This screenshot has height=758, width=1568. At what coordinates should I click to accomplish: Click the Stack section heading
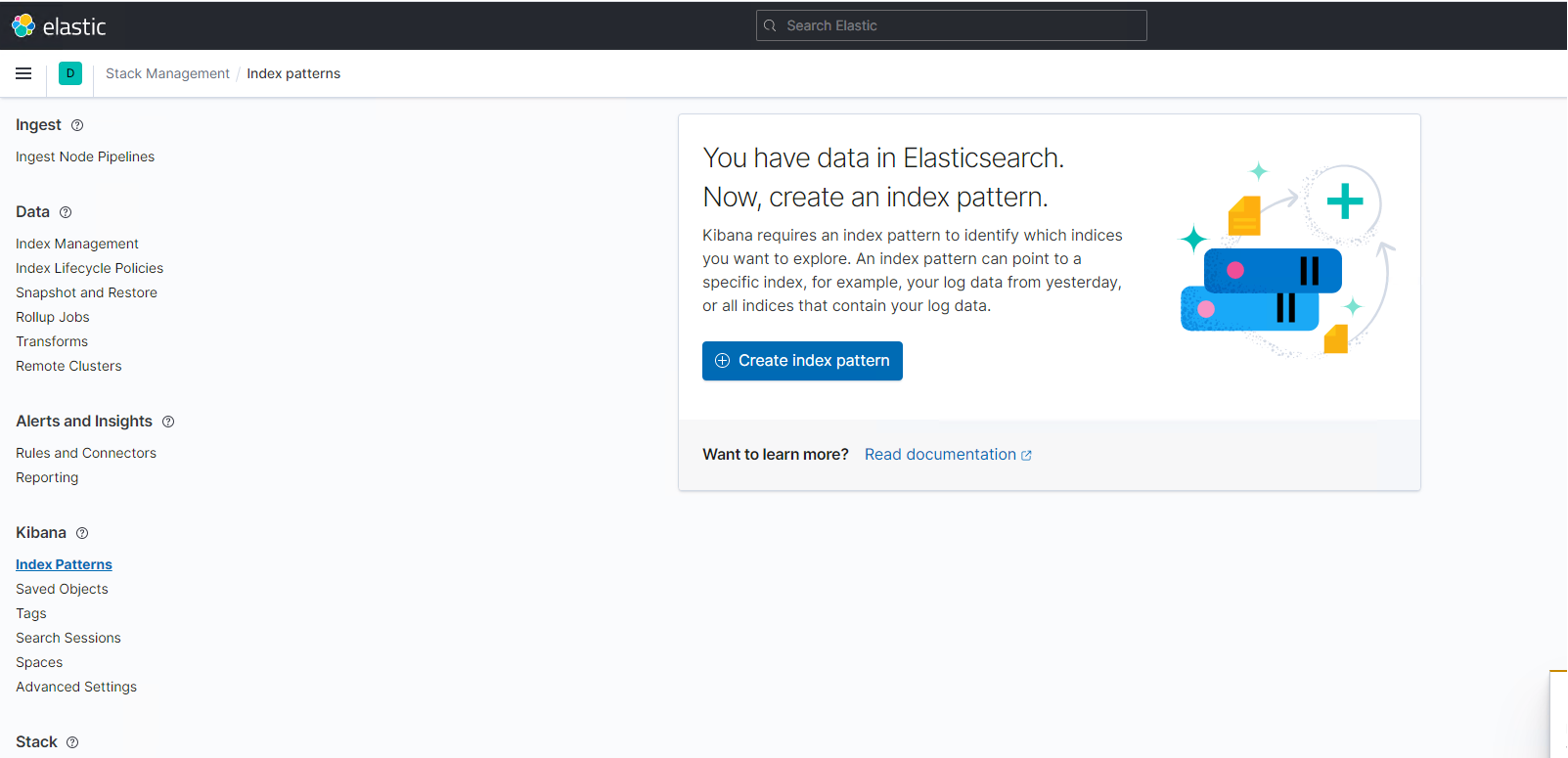point(36,742)
